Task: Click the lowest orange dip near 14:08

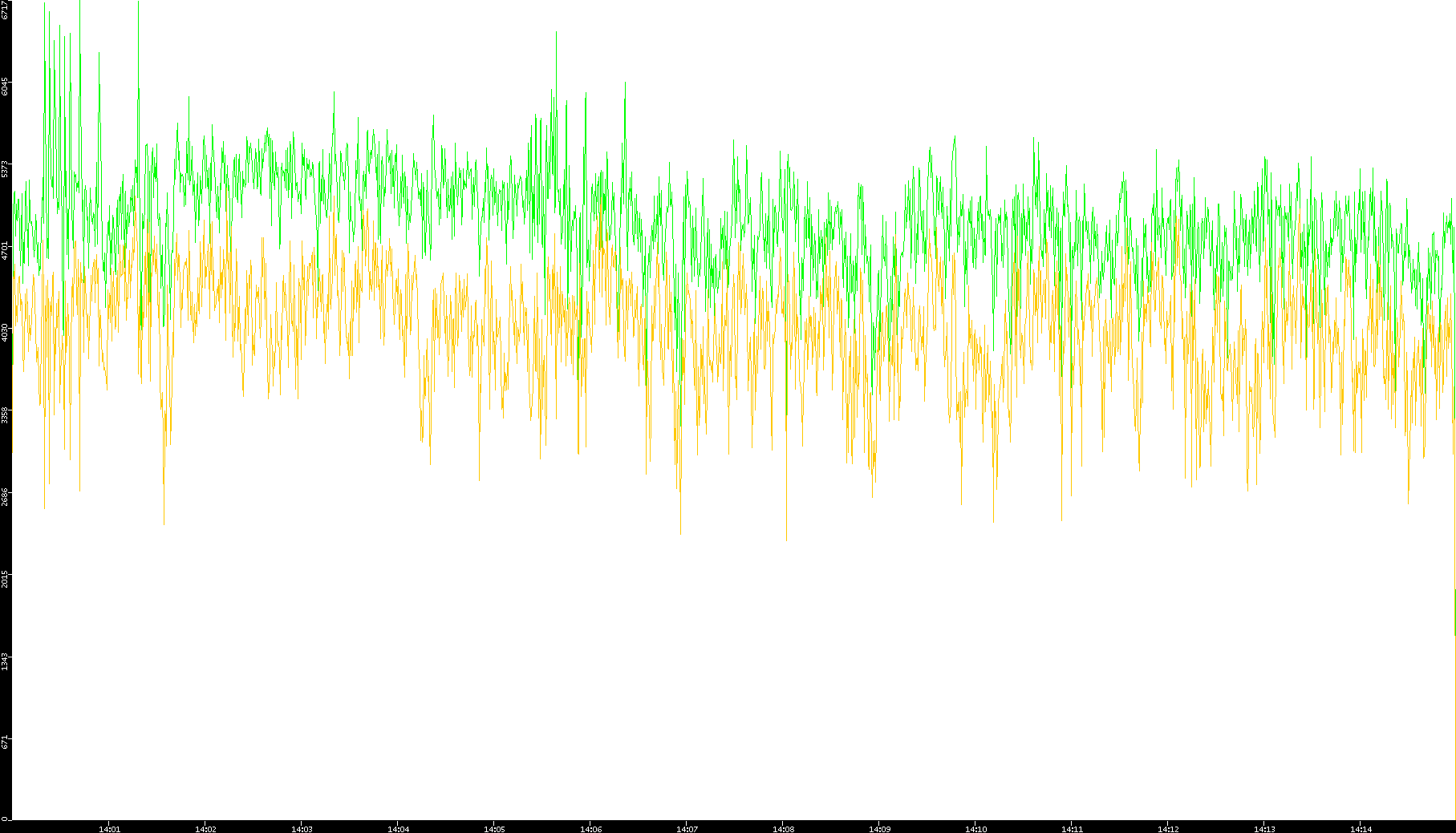Action: [786, 537]
